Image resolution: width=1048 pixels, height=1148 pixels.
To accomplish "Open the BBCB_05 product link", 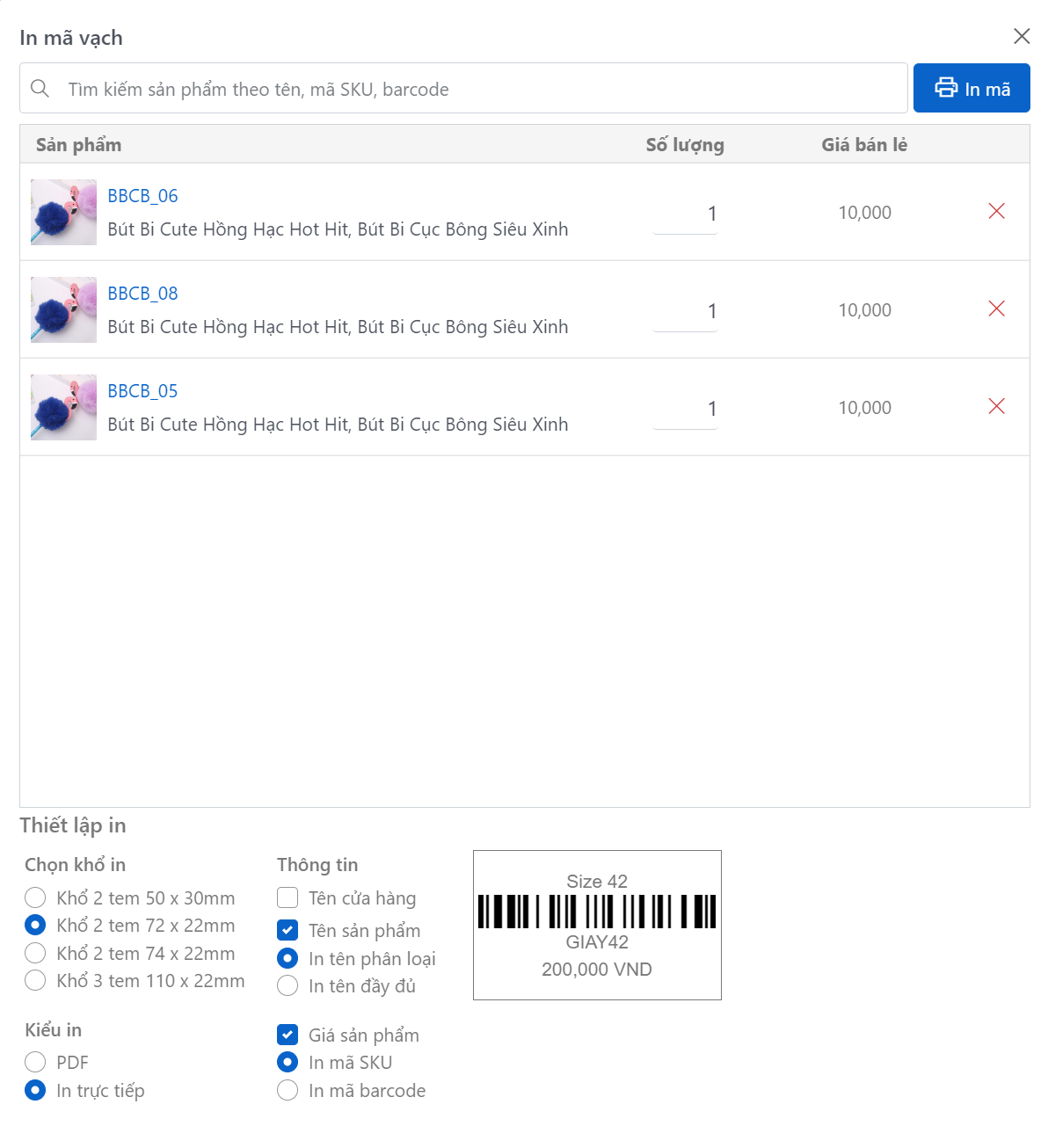I will click(142, 391).
